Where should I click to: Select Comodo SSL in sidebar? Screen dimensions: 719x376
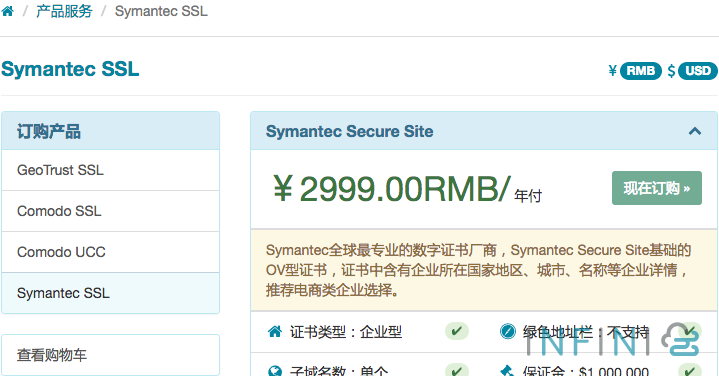111,211
